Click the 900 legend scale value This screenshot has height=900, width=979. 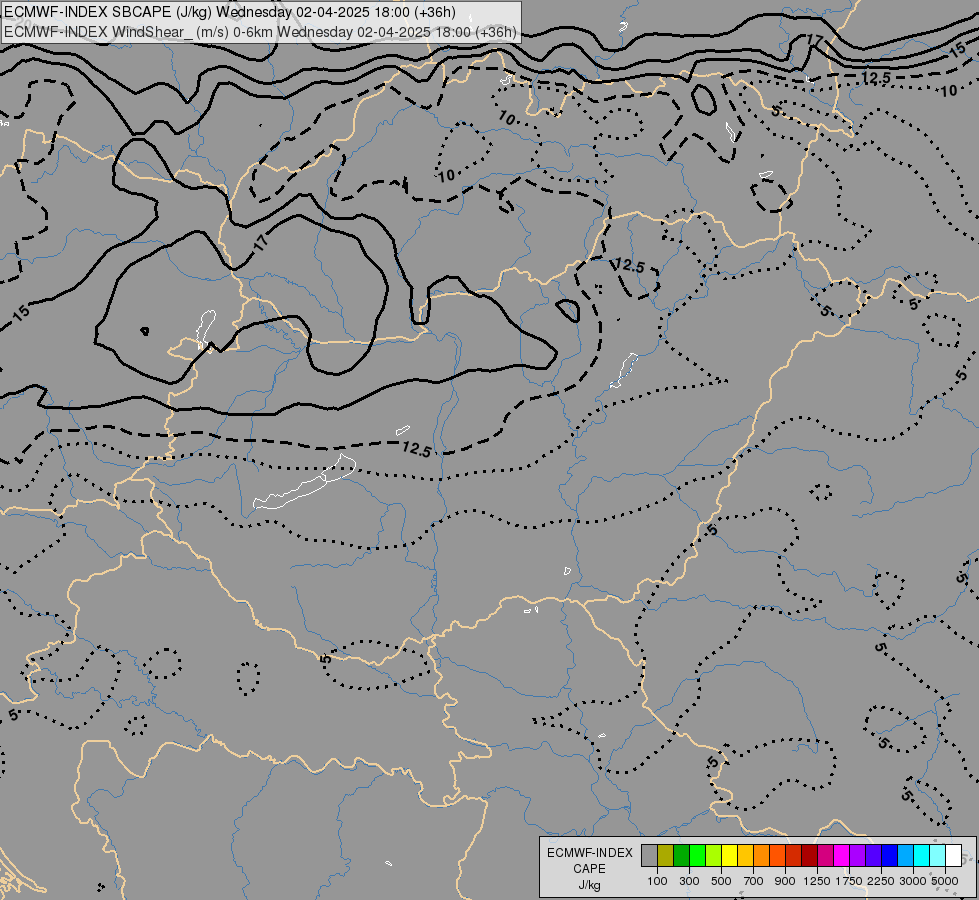[x=785, y=881]
